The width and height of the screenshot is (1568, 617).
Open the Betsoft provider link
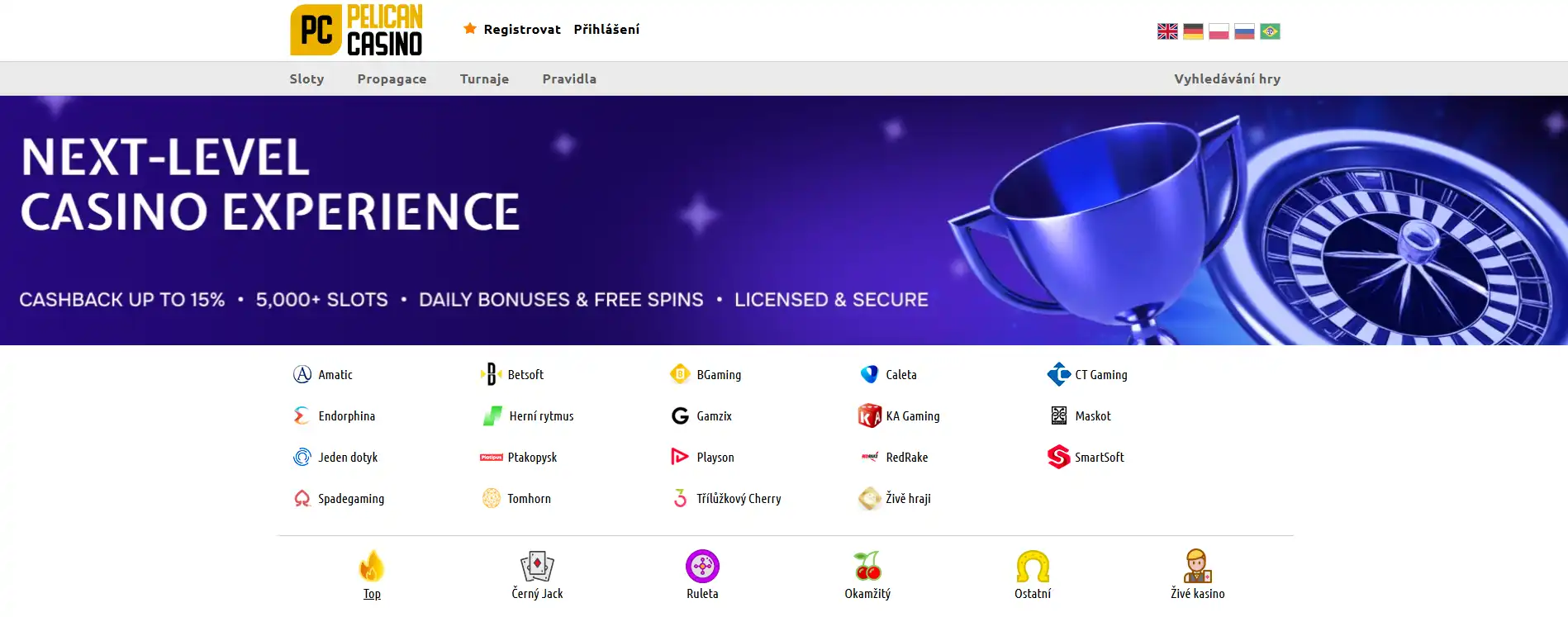click(525, 374)
